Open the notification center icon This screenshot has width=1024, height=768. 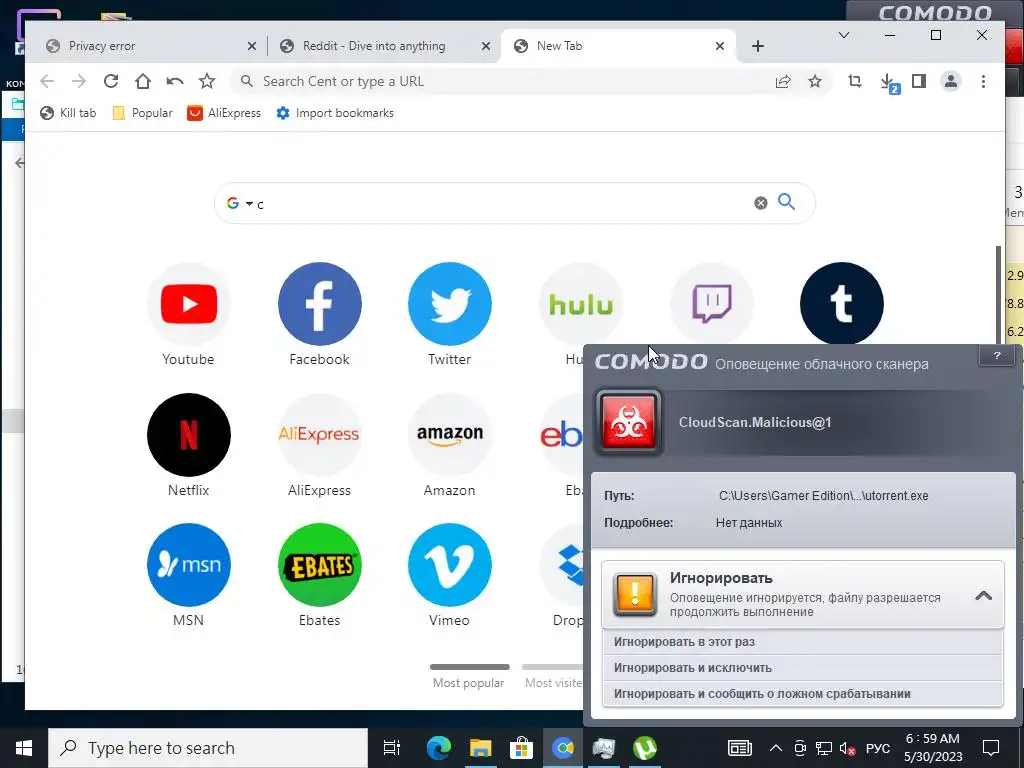click(991, 748)
